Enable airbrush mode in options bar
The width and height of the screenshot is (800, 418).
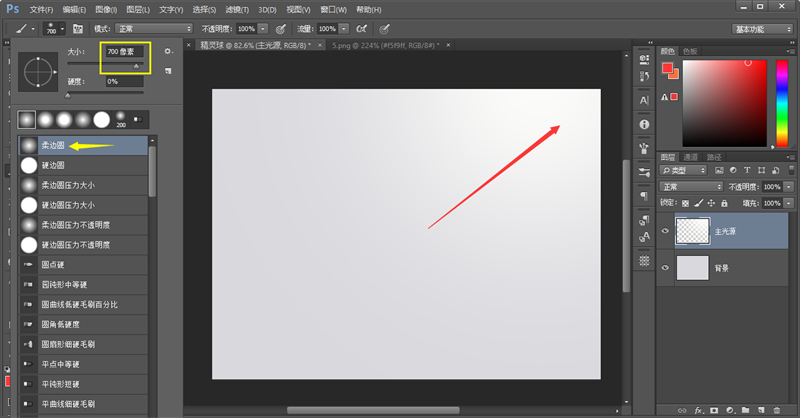(x=360, y=29)
